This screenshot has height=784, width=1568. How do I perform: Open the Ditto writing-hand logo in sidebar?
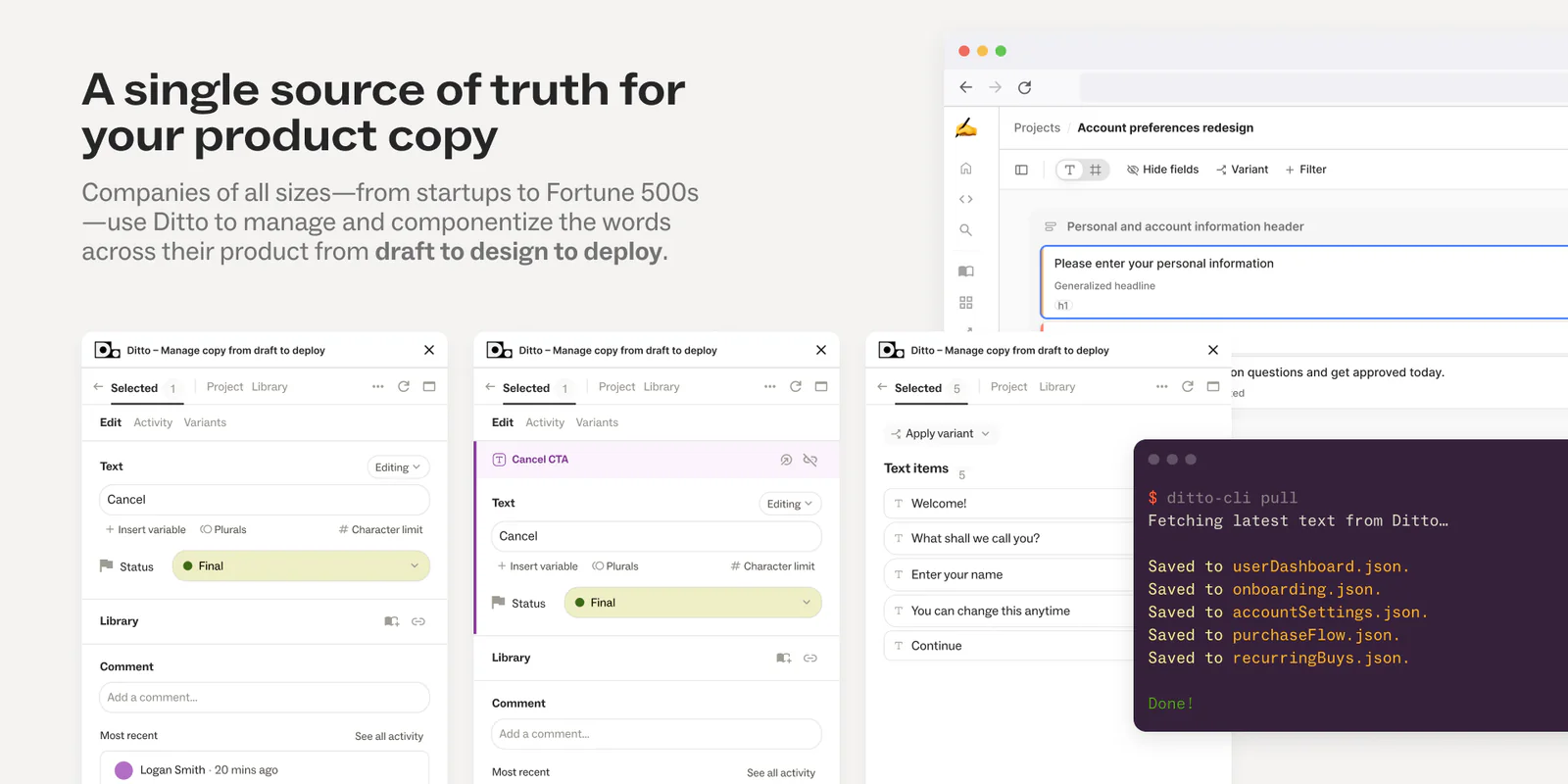966,127
